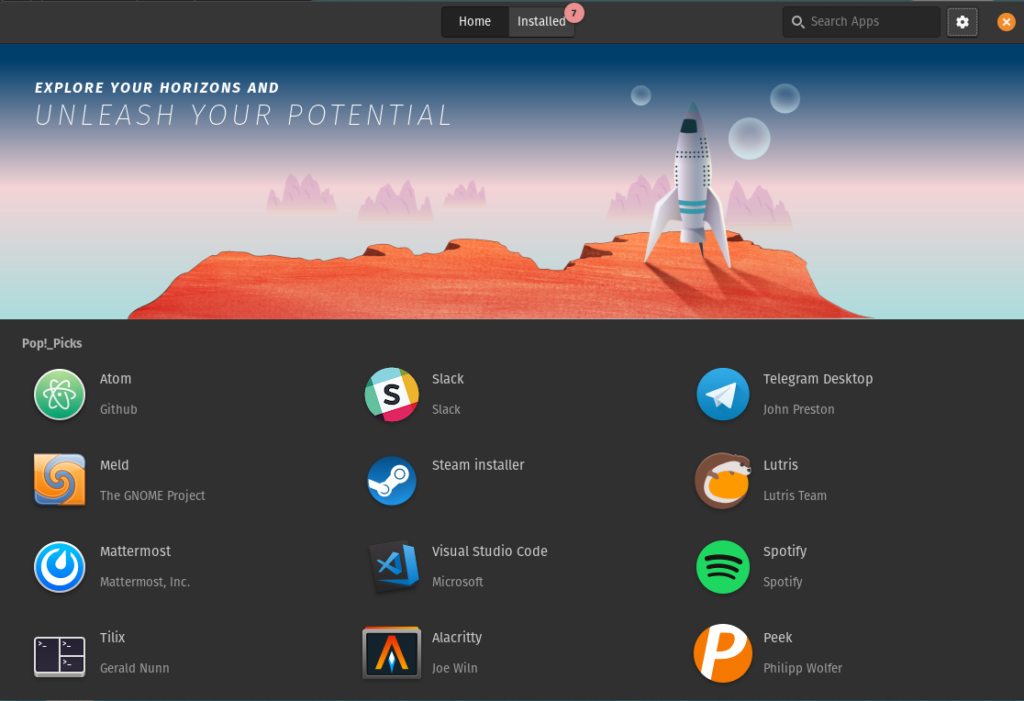Click the Lutris Team label
1024x701 pixels.
tap(795, 496)
